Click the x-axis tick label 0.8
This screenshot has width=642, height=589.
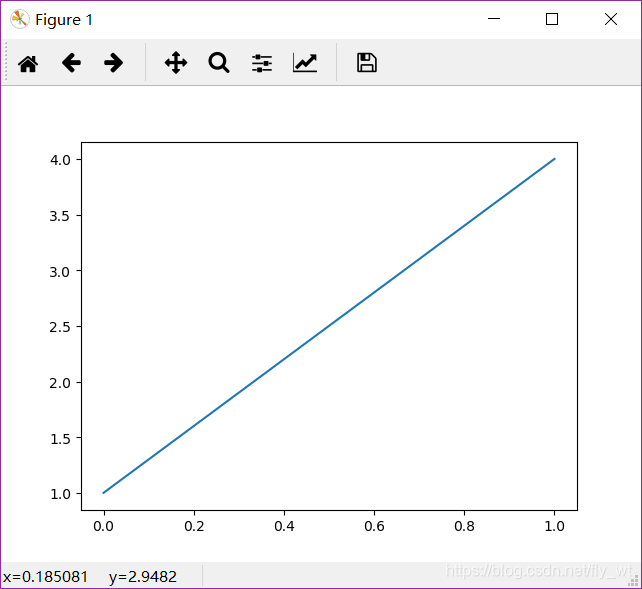464,526
